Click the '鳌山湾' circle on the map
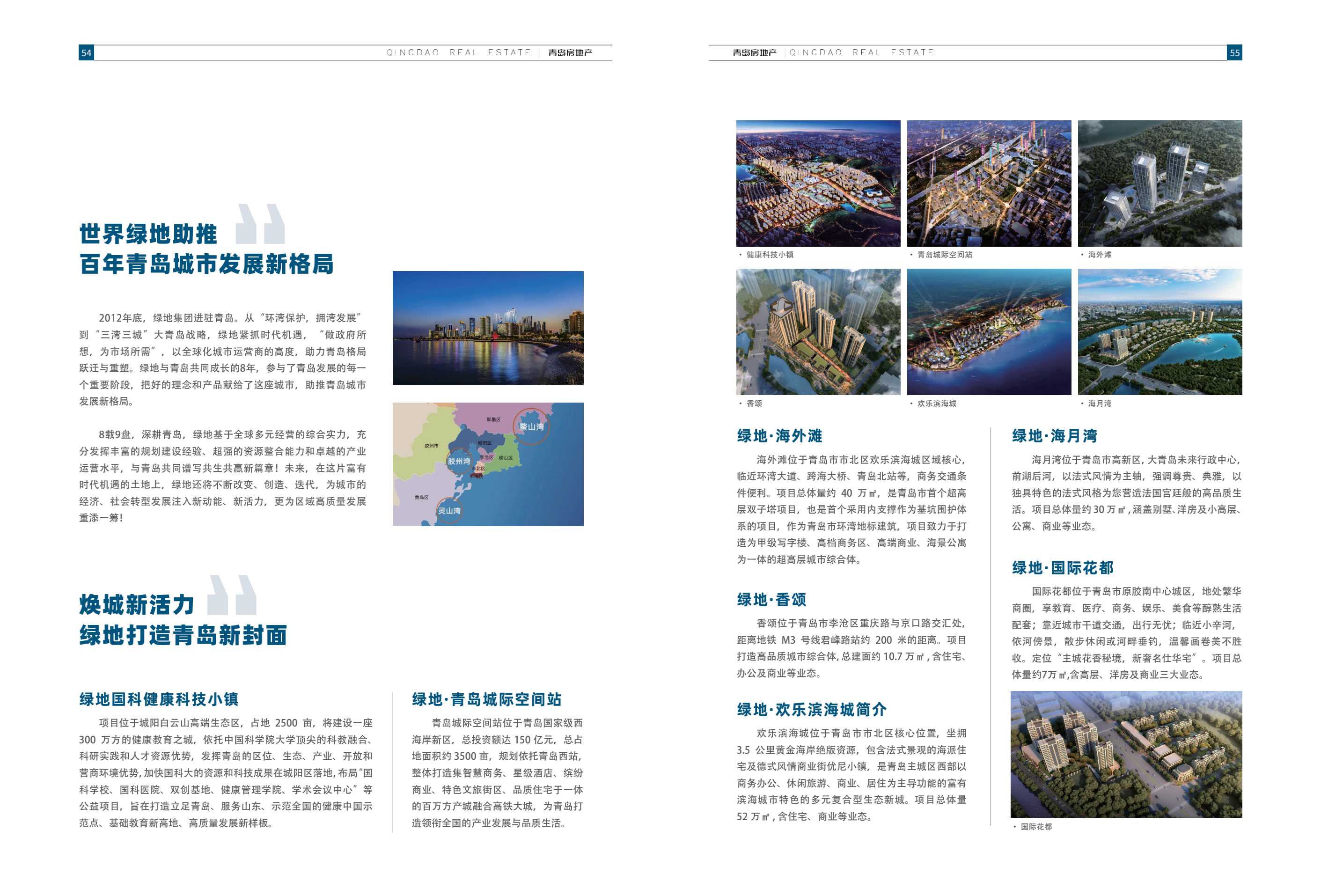This screenshot has width=1321, height=896. pyautogui.click(x=531, y=426)
